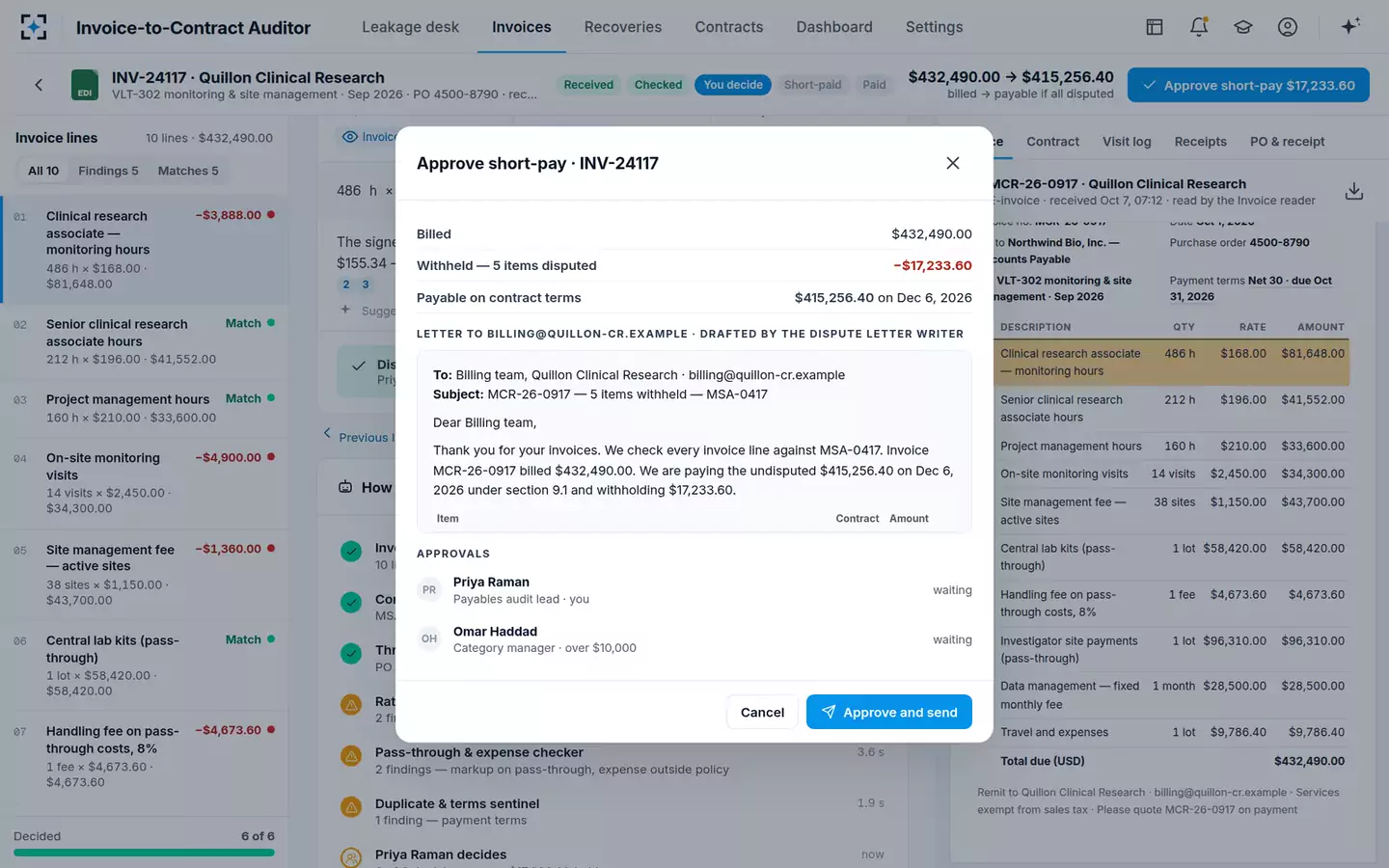
Task: Cancel the short-pay approval dialog
Action: (762, 712)
